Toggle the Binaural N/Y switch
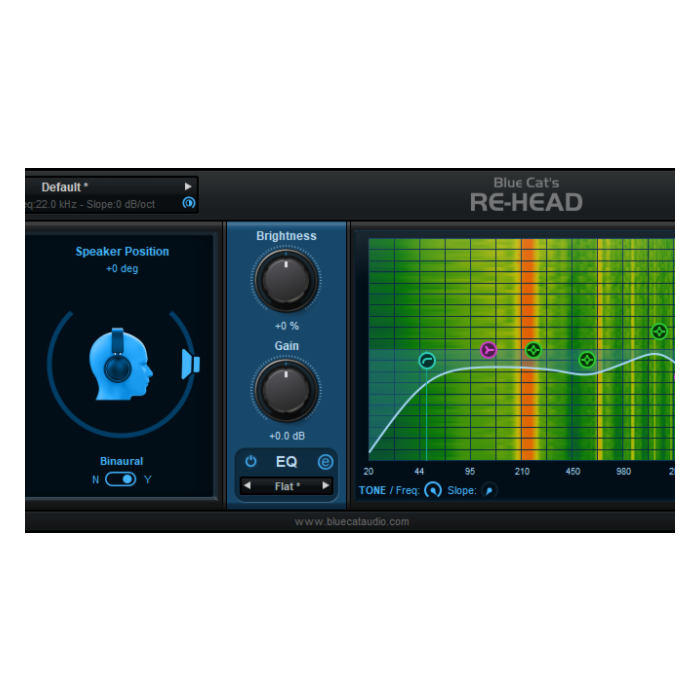The width and height of the screenshot is (700, 700). point(121,479)
